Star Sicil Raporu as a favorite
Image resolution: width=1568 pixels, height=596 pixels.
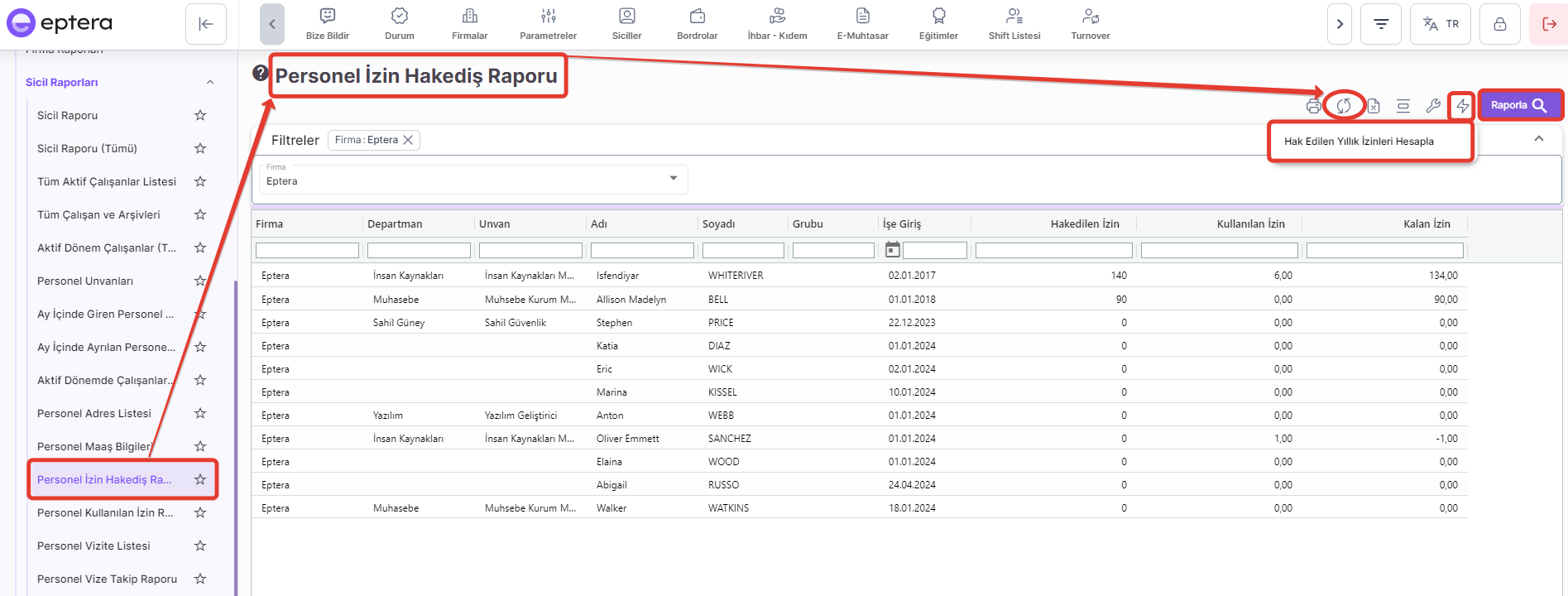pos(200,116)
